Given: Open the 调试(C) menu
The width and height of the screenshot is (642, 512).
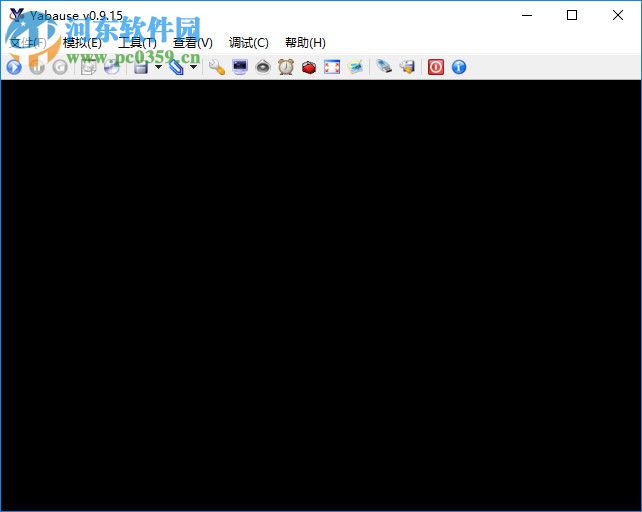Looking at the screenshot, I should [249, 43].
